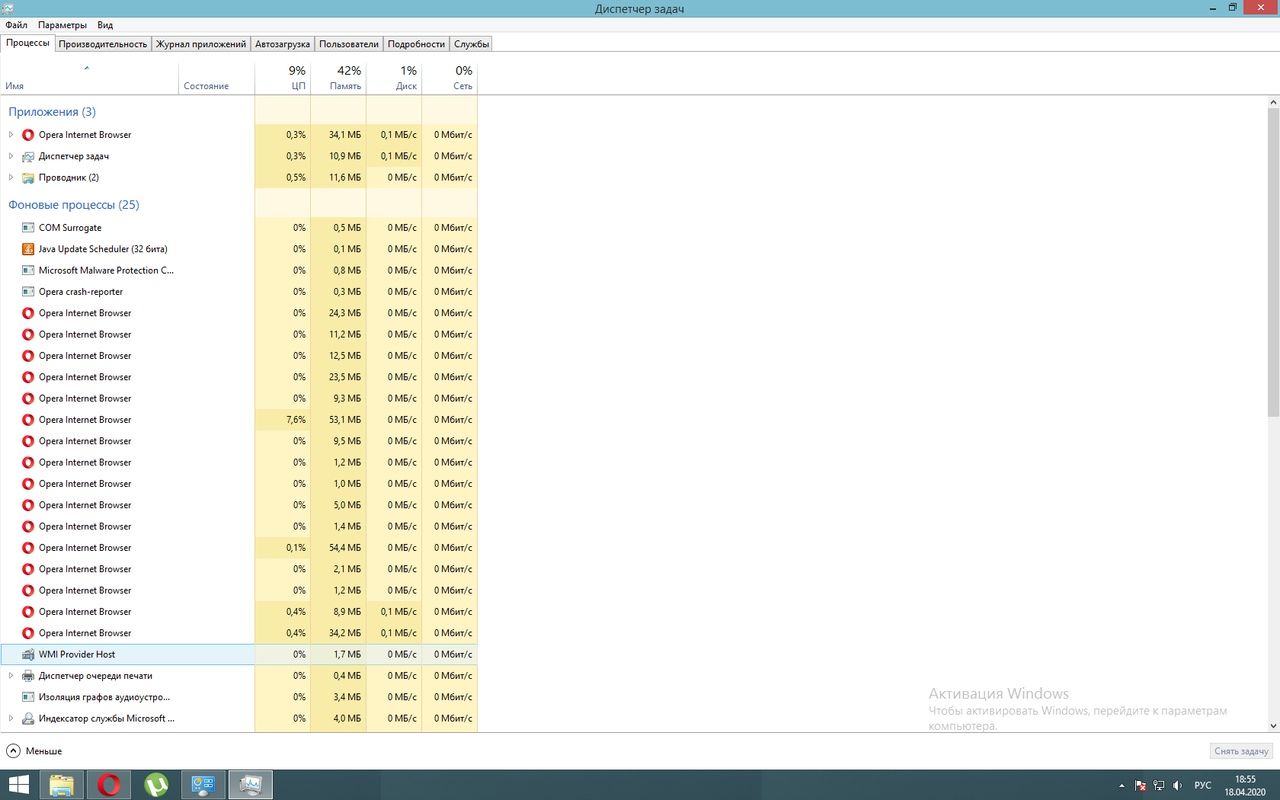Select the COM Surrogate row name
This screenshot has width=1280, height=800.
70,228
